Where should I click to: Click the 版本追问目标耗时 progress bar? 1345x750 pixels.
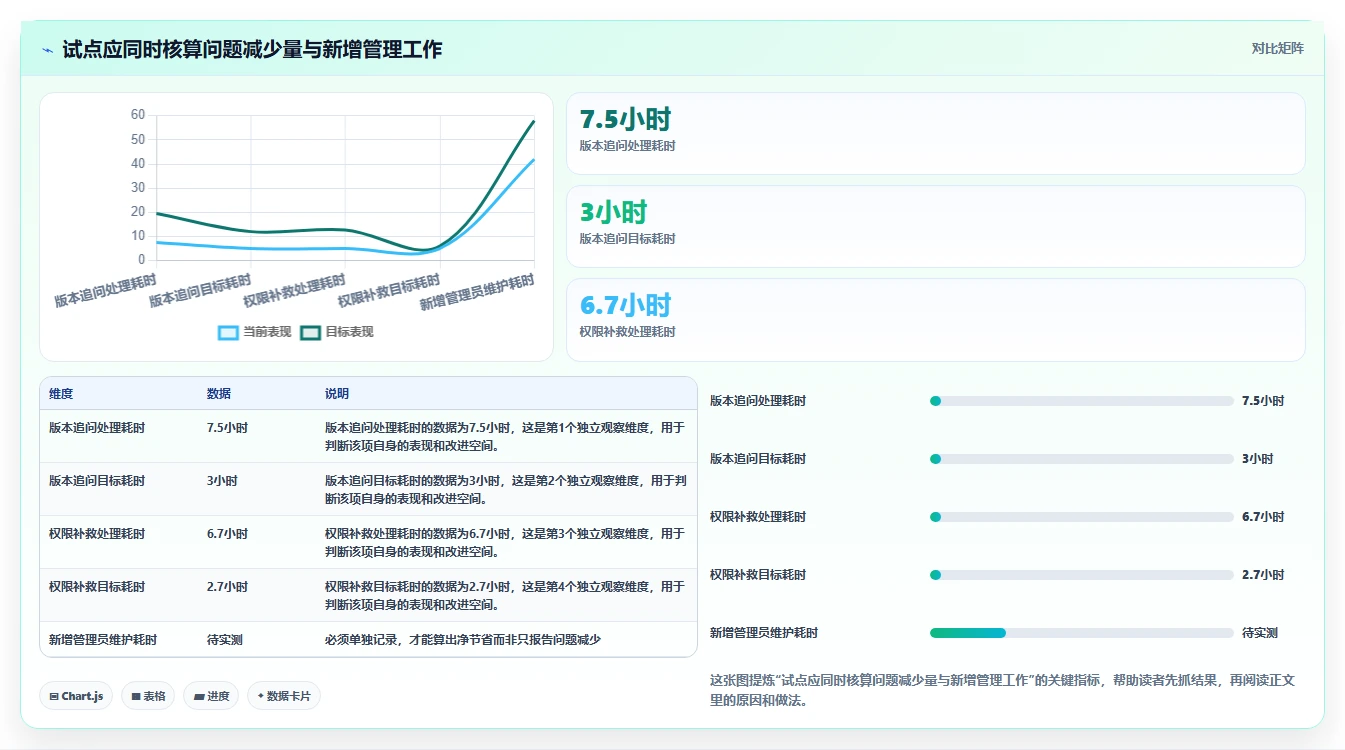coord(1082,459)
